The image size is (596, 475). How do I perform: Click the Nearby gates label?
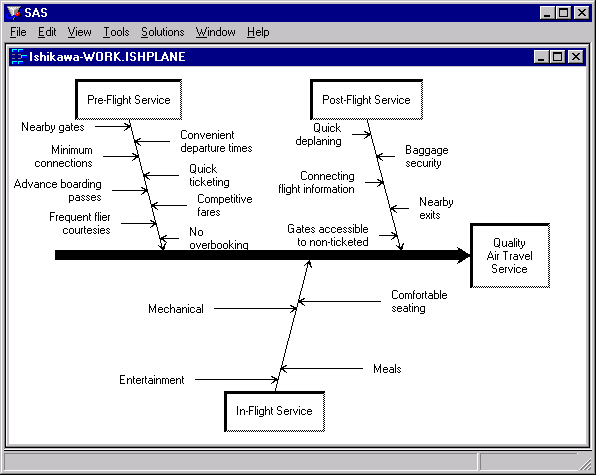(53, 127)
